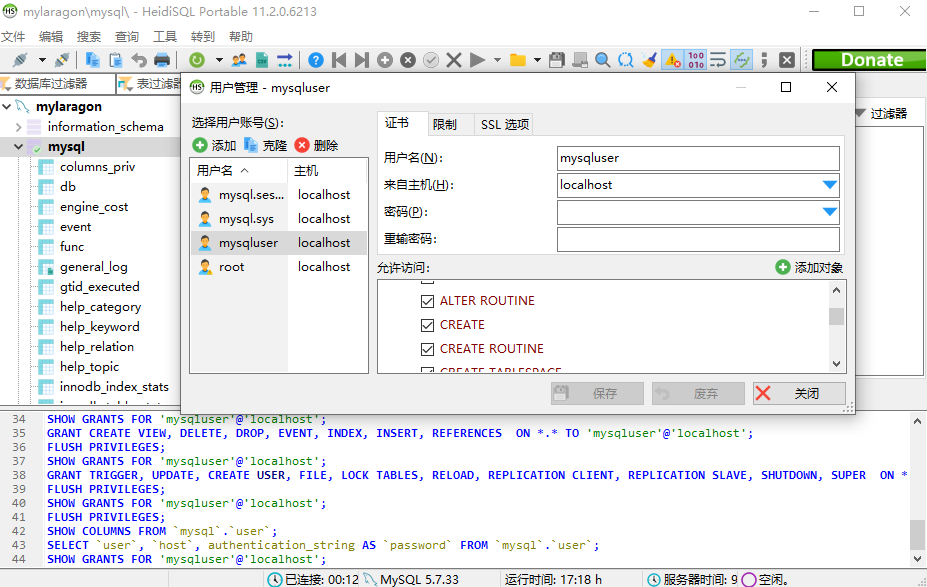Open the From host dropdown arrow
This screenshot has width=927, height=587.
coord(829,185)
